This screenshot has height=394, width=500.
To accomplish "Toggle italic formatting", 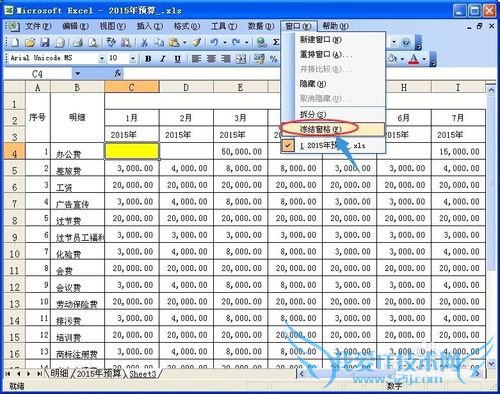I will point(163,59).
